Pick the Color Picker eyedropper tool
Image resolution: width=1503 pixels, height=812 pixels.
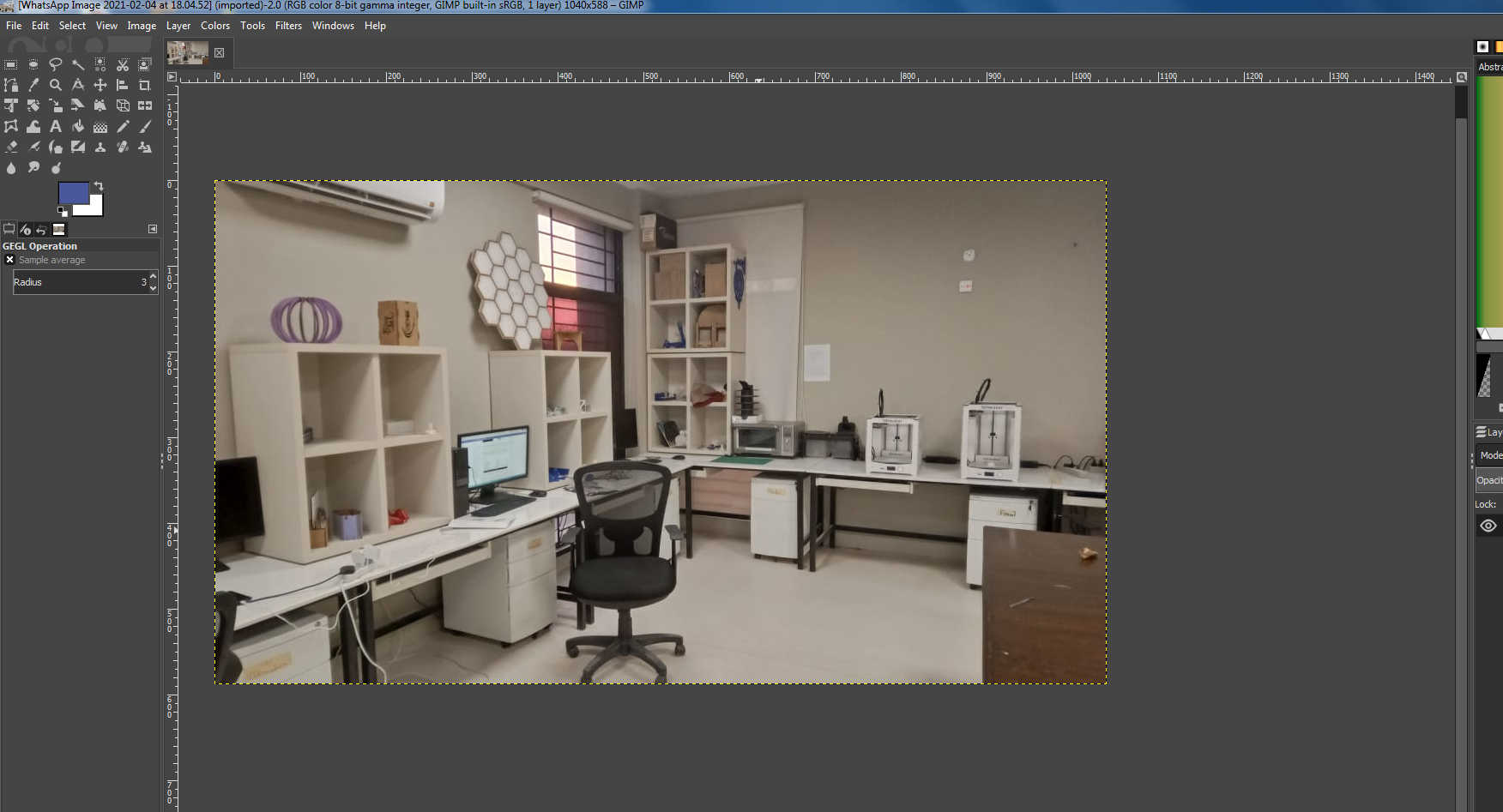click(x=33, y=85)
